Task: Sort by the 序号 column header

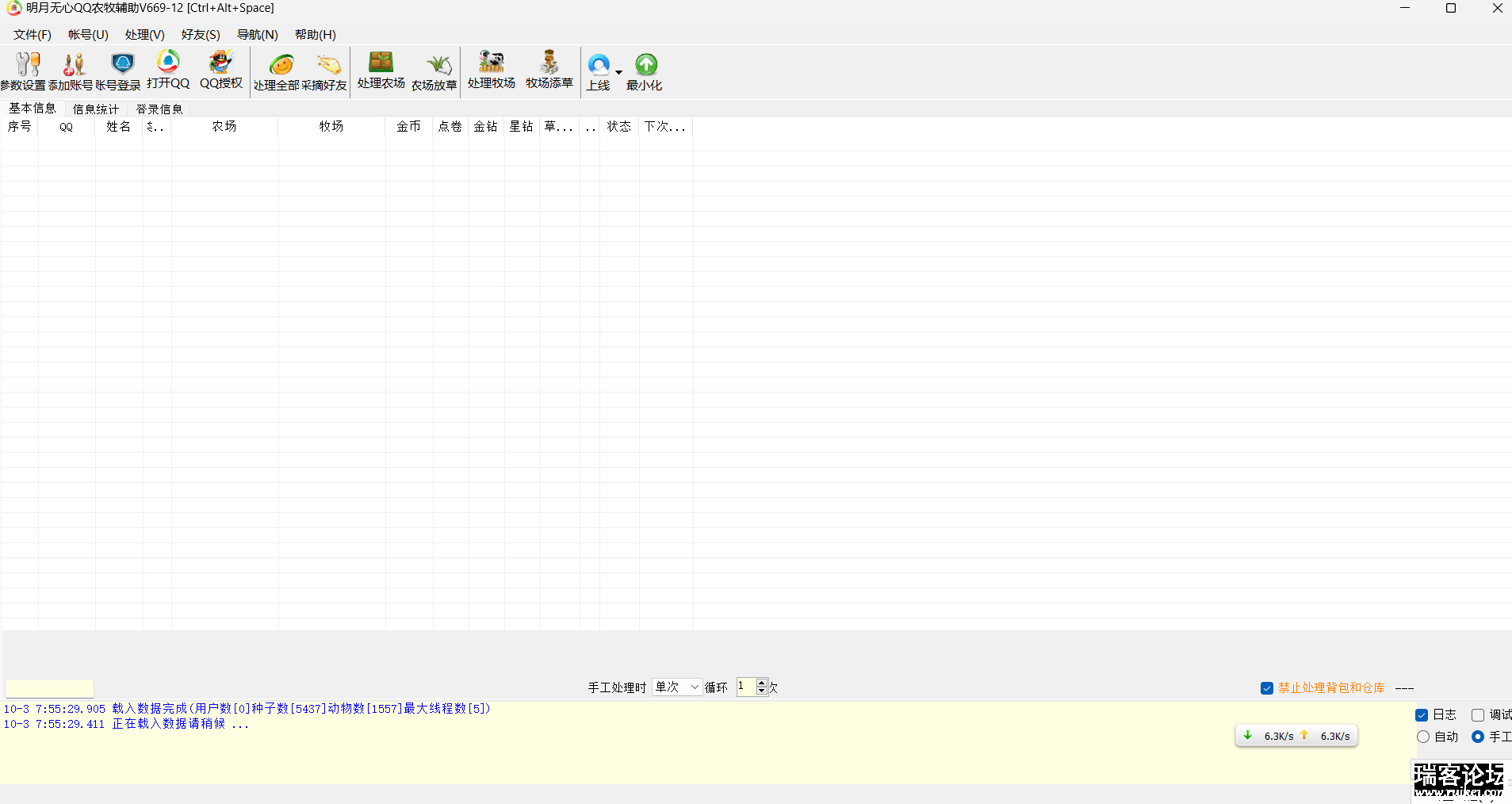Action: click(x=20, y=127)
